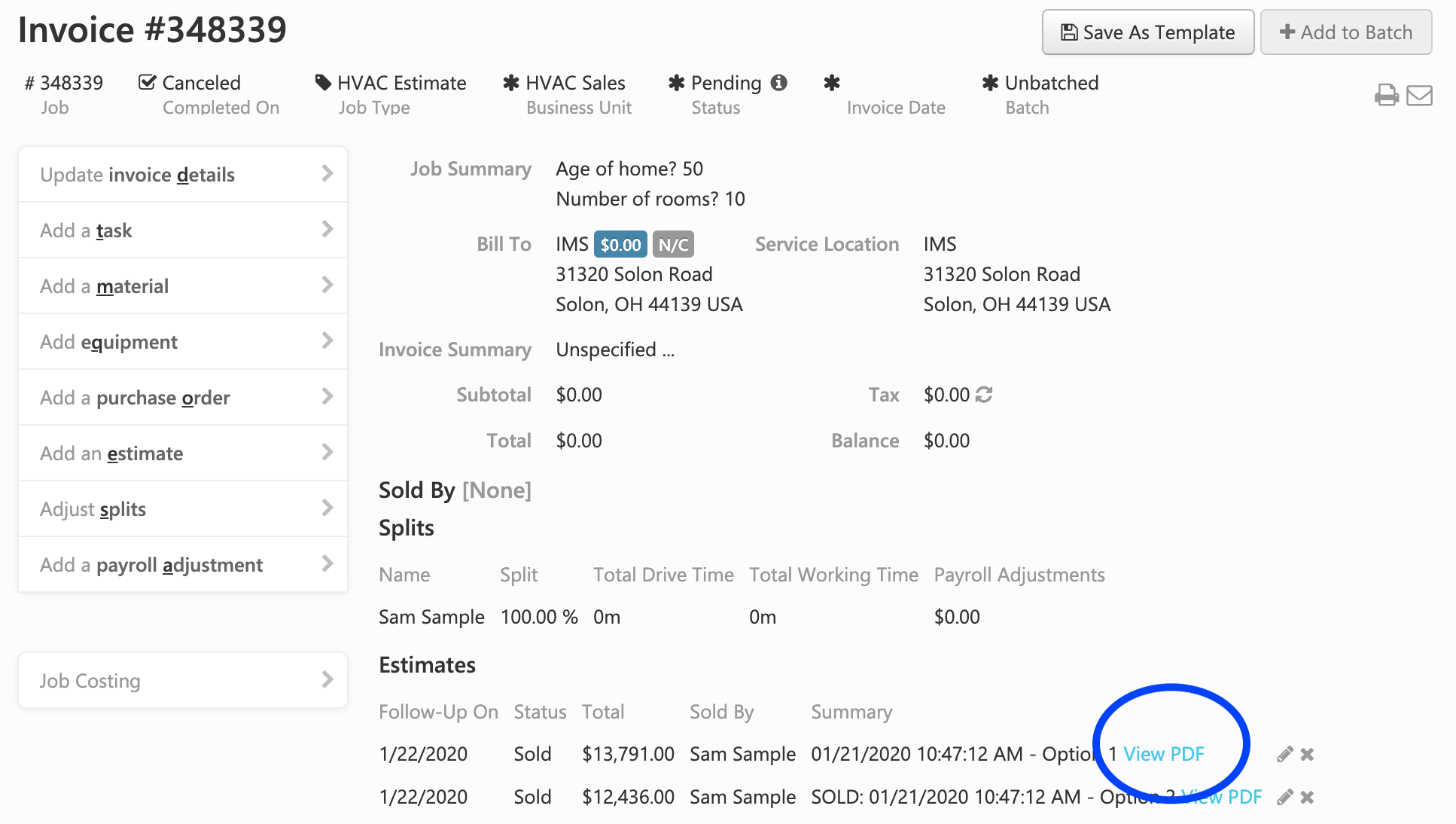Remove the $12,436.00 estimate with X icon
The height and width of the screenshot is (824, 1456).
point(1307,797)
